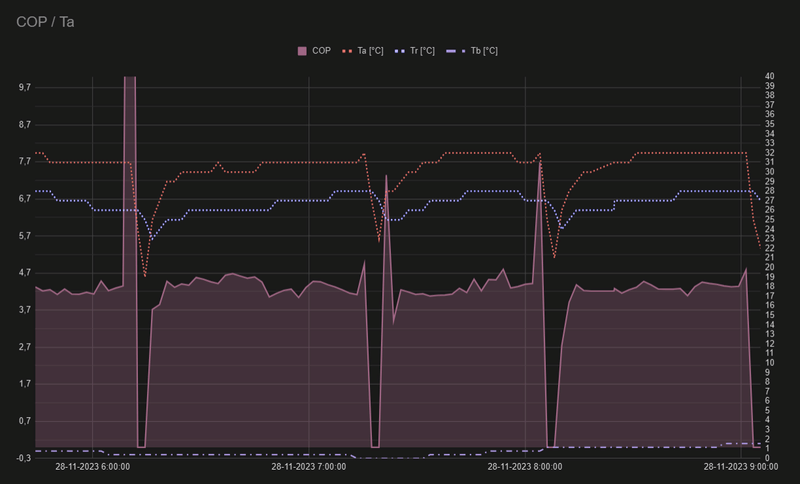Click the COP spike peak after 6:00

[130, 78]
